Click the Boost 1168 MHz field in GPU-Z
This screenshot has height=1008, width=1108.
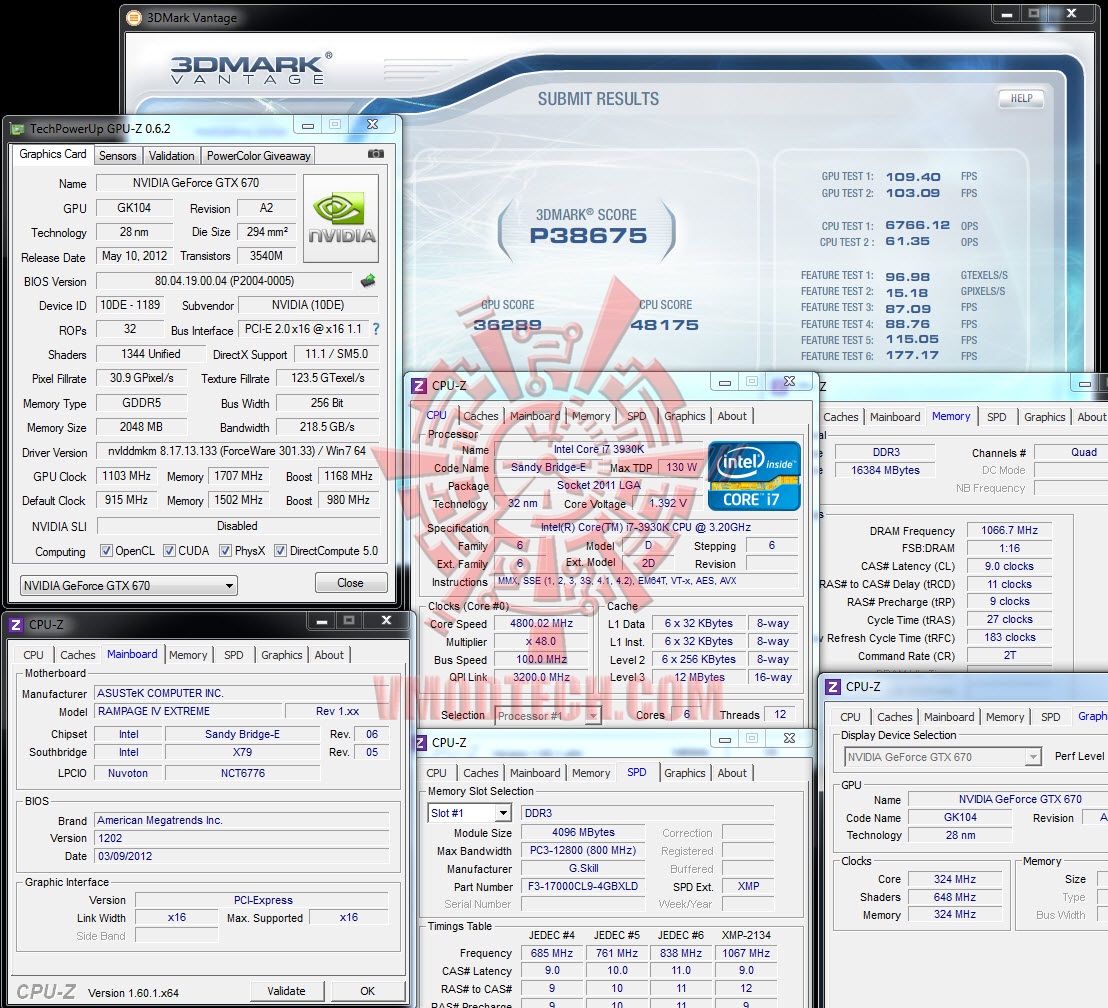point(348,476)
